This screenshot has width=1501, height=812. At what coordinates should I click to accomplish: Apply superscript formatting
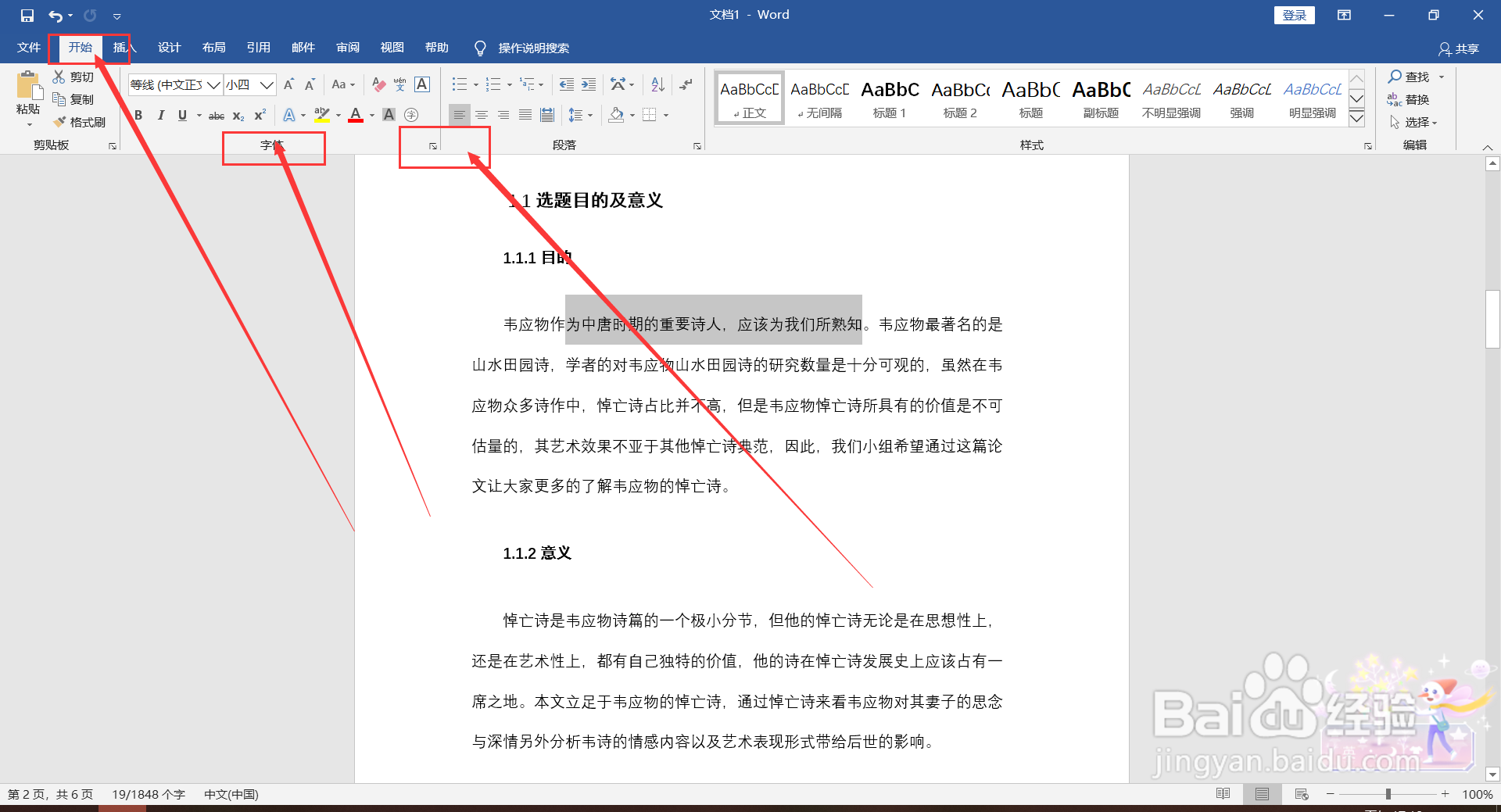(258, 115)
